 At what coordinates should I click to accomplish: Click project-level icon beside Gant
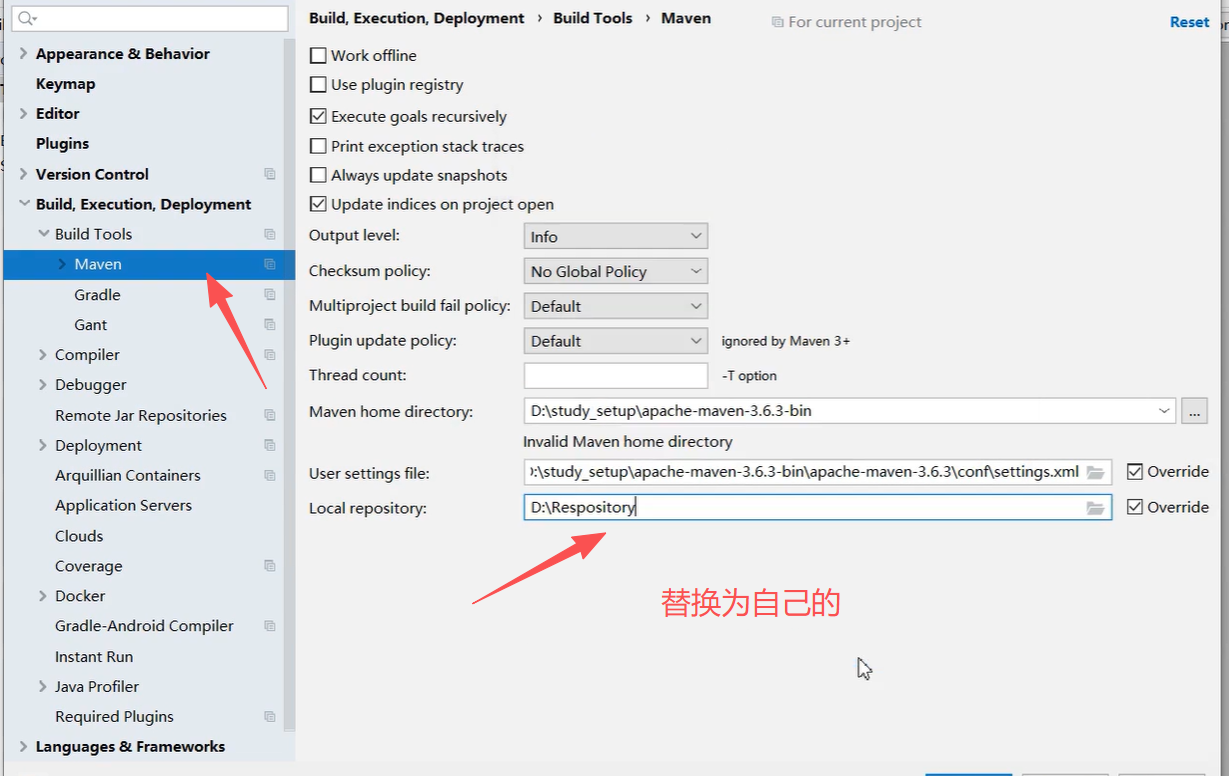(270, 325)
